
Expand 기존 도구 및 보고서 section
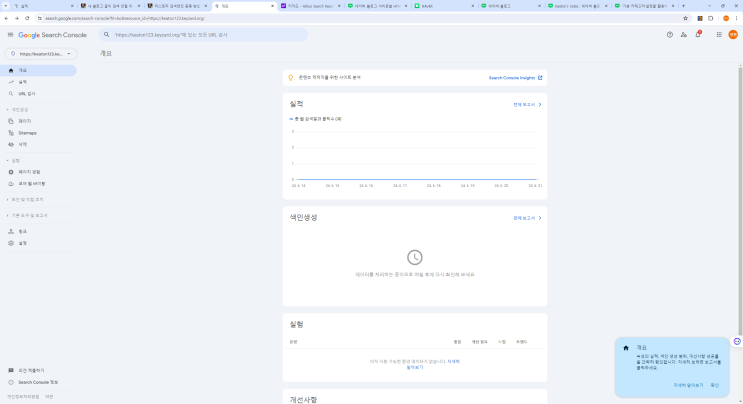27,215
